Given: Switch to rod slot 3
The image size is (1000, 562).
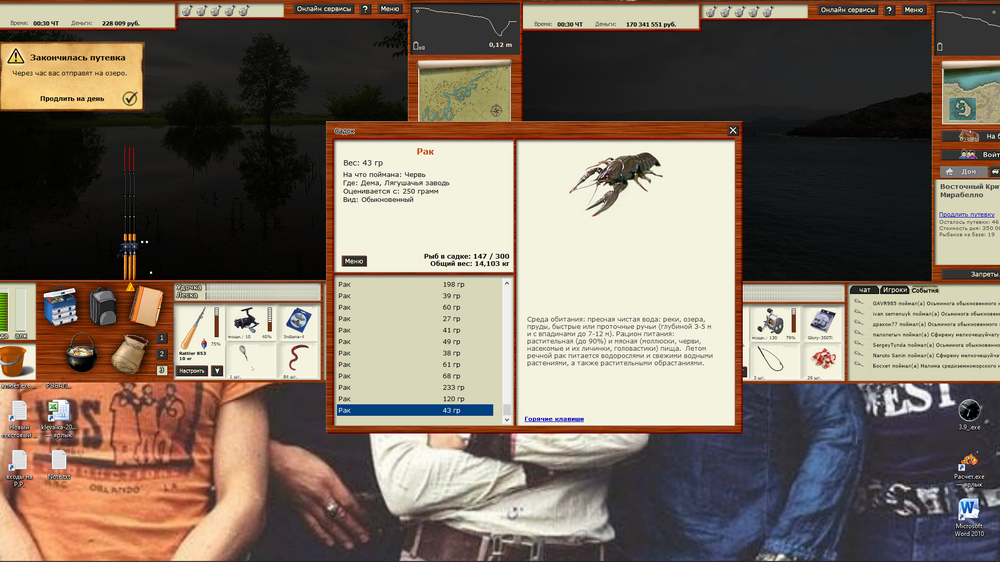Looking at the screenshot, I should (161, 370).
